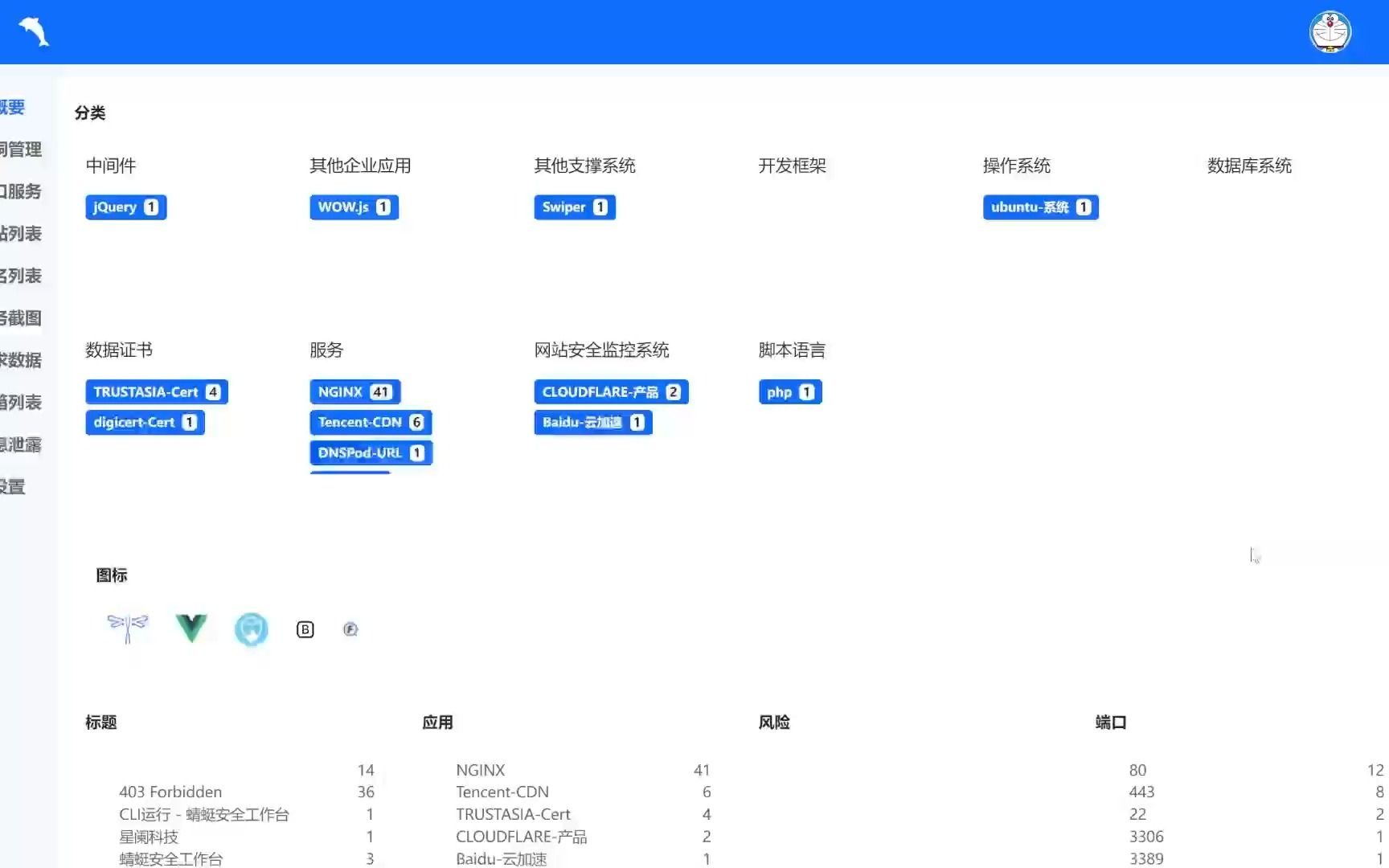Click the 数据库系统 category heading
The image size is (1389, 868).
pos(1250,166)
